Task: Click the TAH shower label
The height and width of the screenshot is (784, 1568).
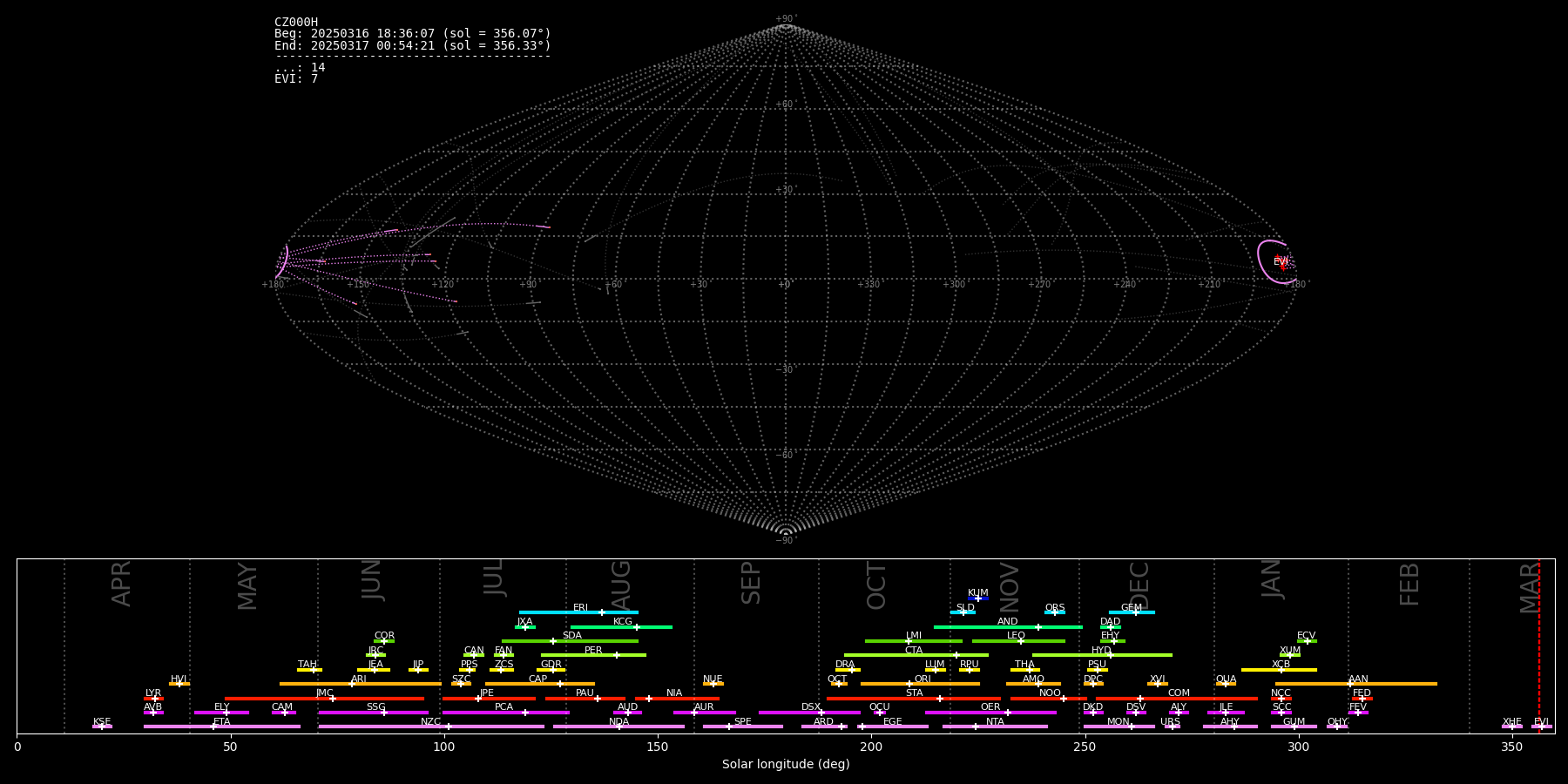Action: point(308,665)
